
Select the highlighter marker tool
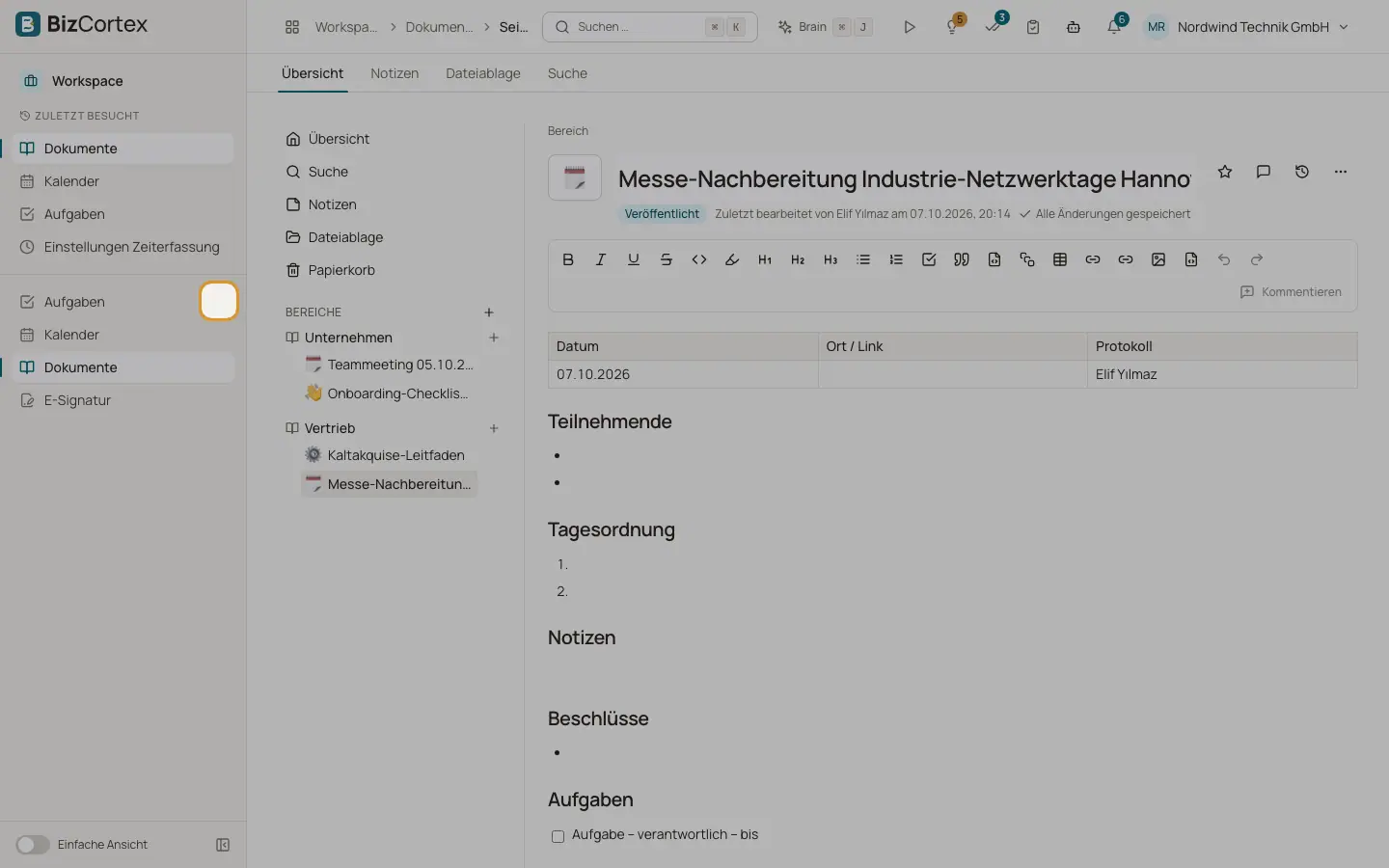732,259
